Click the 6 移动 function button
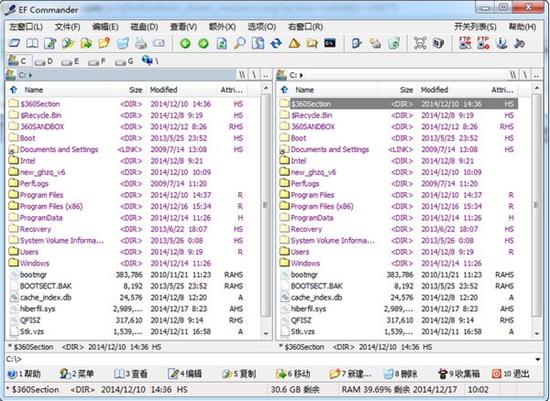The height and width of the screenshot is (401, 550). (293, 374)
